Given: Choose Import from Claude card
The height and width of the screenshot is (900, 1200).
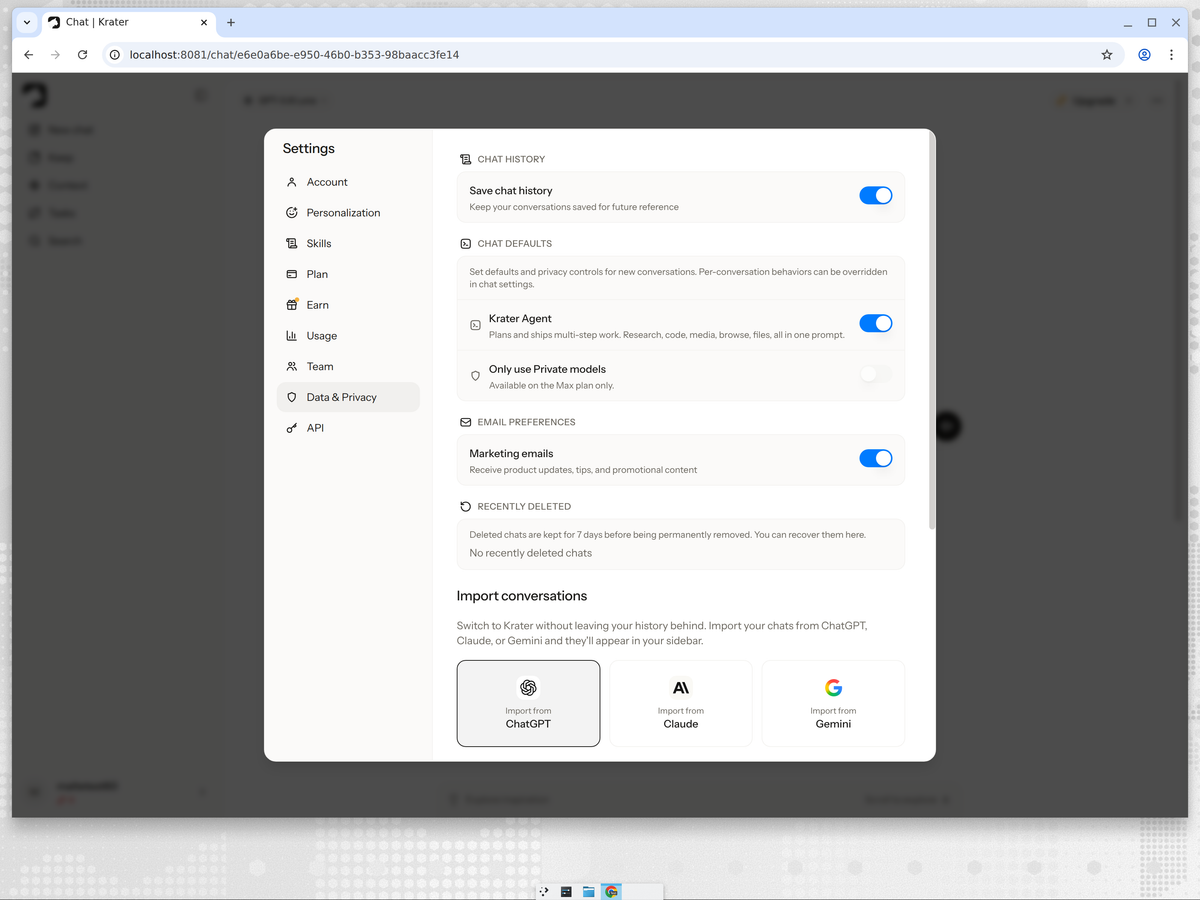Looking at the screenshot, I should 681,703.
